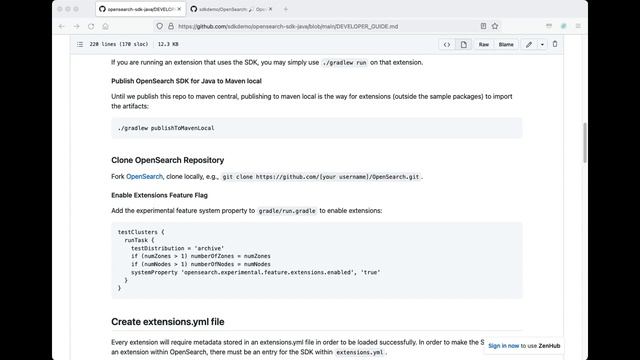Click the git clone command snippet

[321, 177]
